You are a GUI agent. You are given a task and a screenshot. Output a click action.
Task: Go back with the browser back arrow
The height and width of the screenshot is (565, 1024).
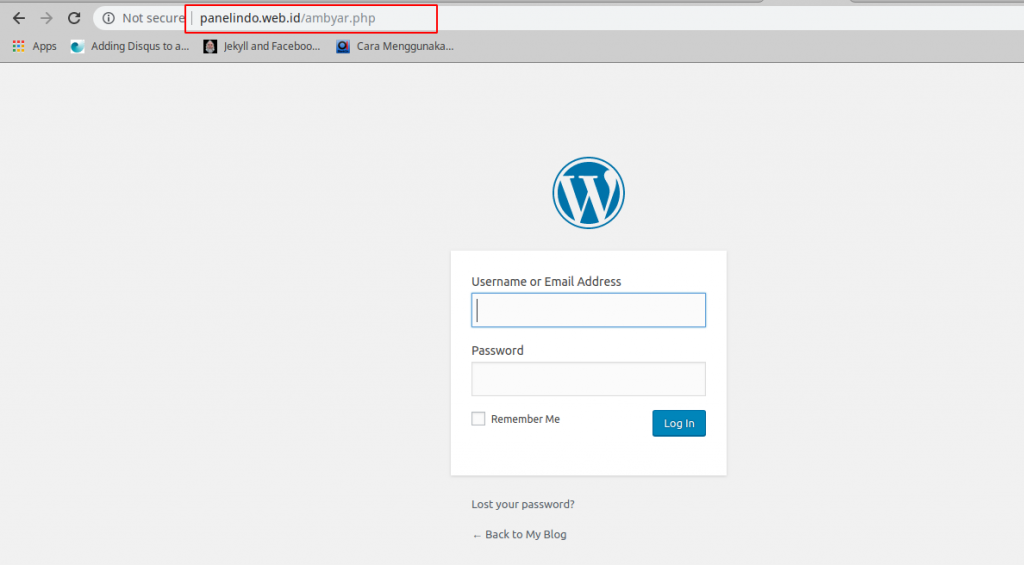click(19, 18)
